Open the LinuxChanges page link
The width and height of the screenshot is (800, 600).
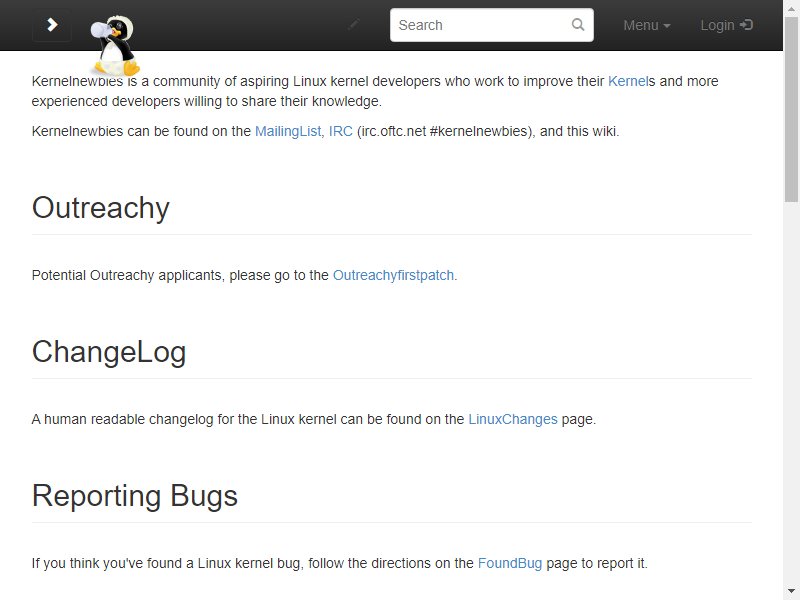(513, 419)
